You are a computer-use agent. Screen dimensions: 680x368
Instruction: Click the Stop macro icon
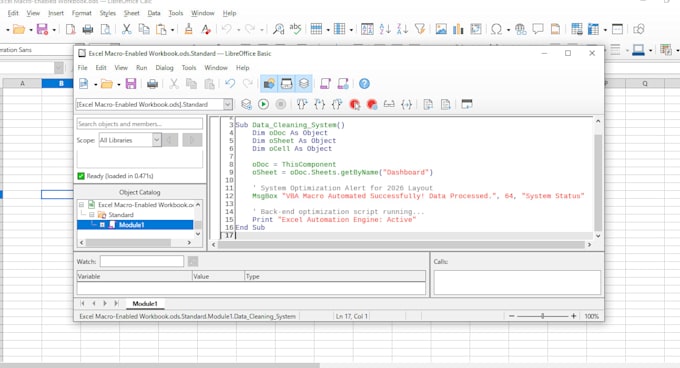point(281,104)
